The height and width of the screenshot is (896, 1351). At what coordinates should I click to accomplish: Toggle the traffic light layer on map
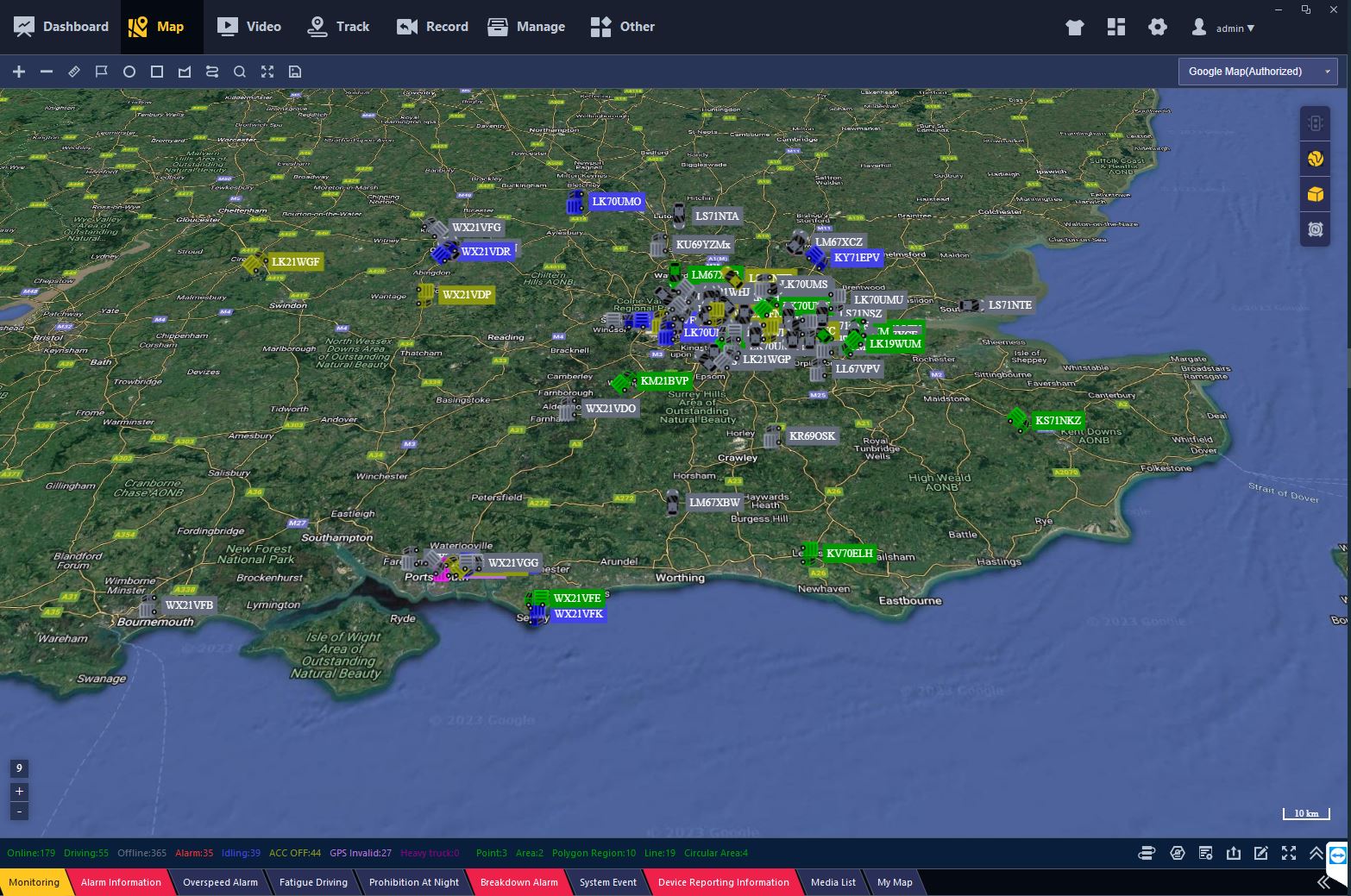pyautogui.click(x=1315, y=123)
